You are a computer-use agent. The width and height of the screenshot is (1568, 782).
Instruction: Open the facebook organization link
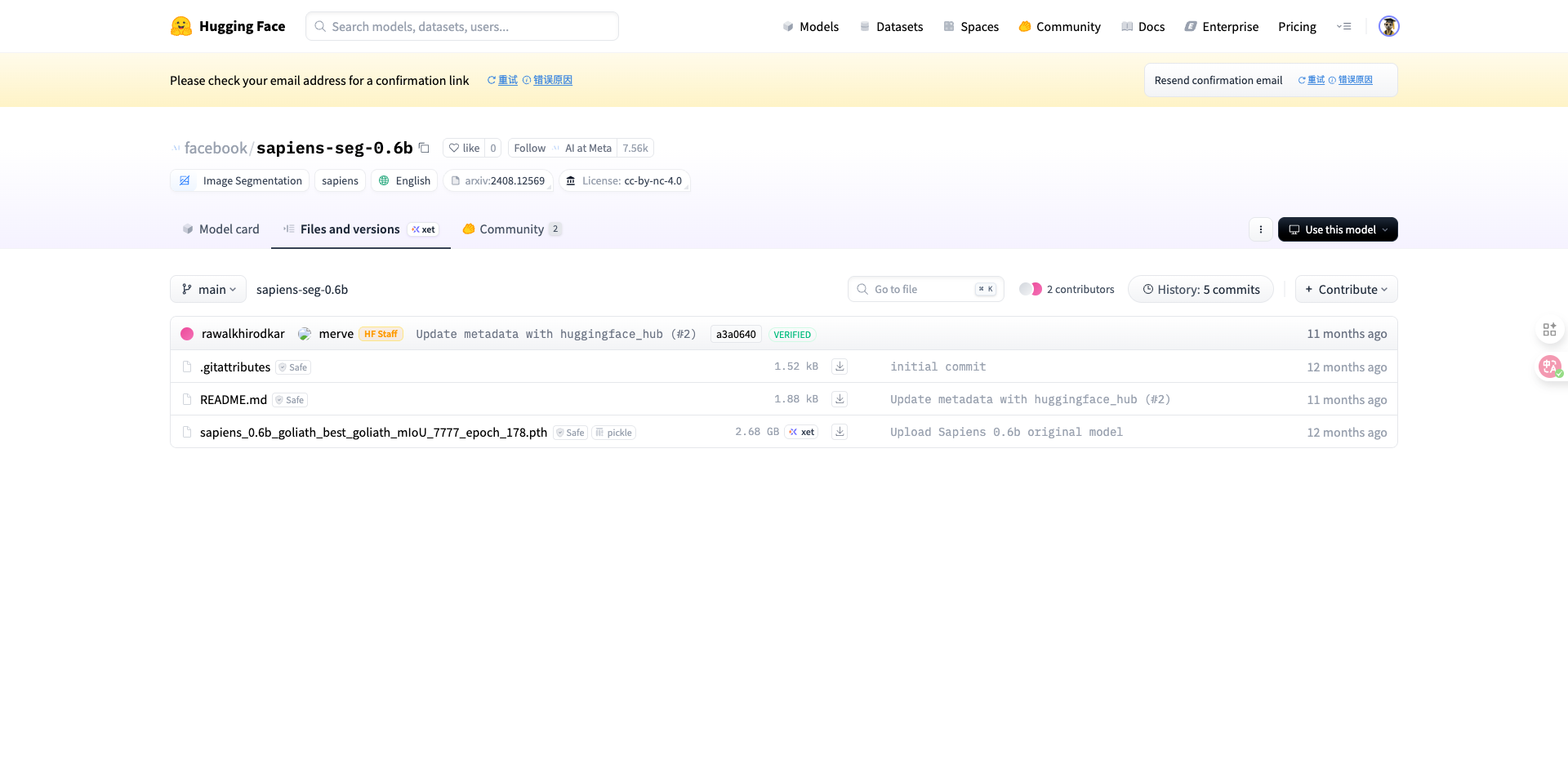tap(216, 148)
